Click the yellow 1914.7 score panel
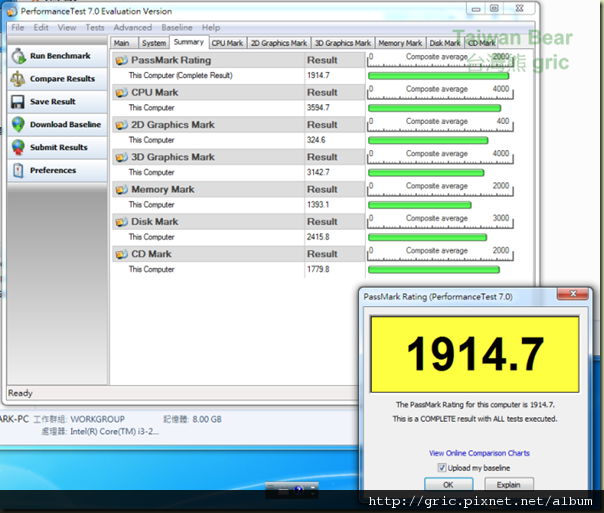Viewport: 604px width, 513px height. 475,354
